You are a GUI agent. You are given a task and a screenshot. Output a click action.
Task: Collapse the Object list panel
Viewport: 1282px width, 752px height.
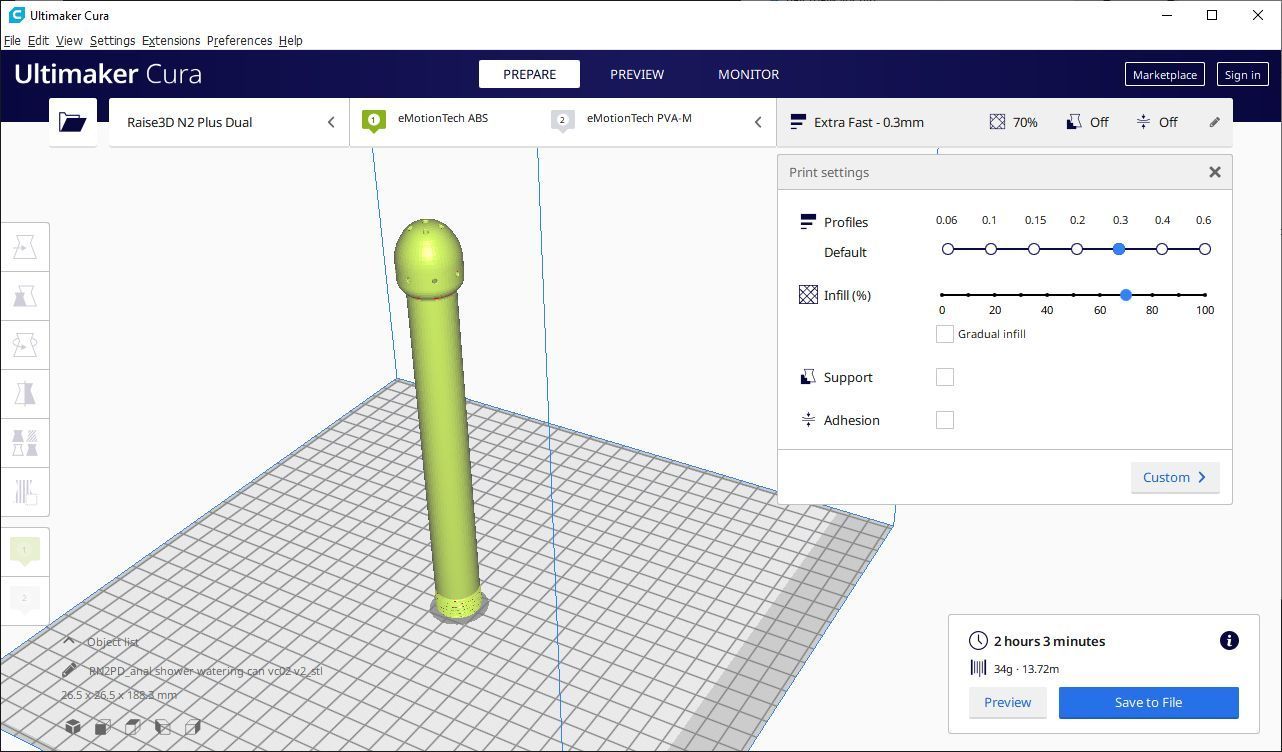click(x=69, y=641)
